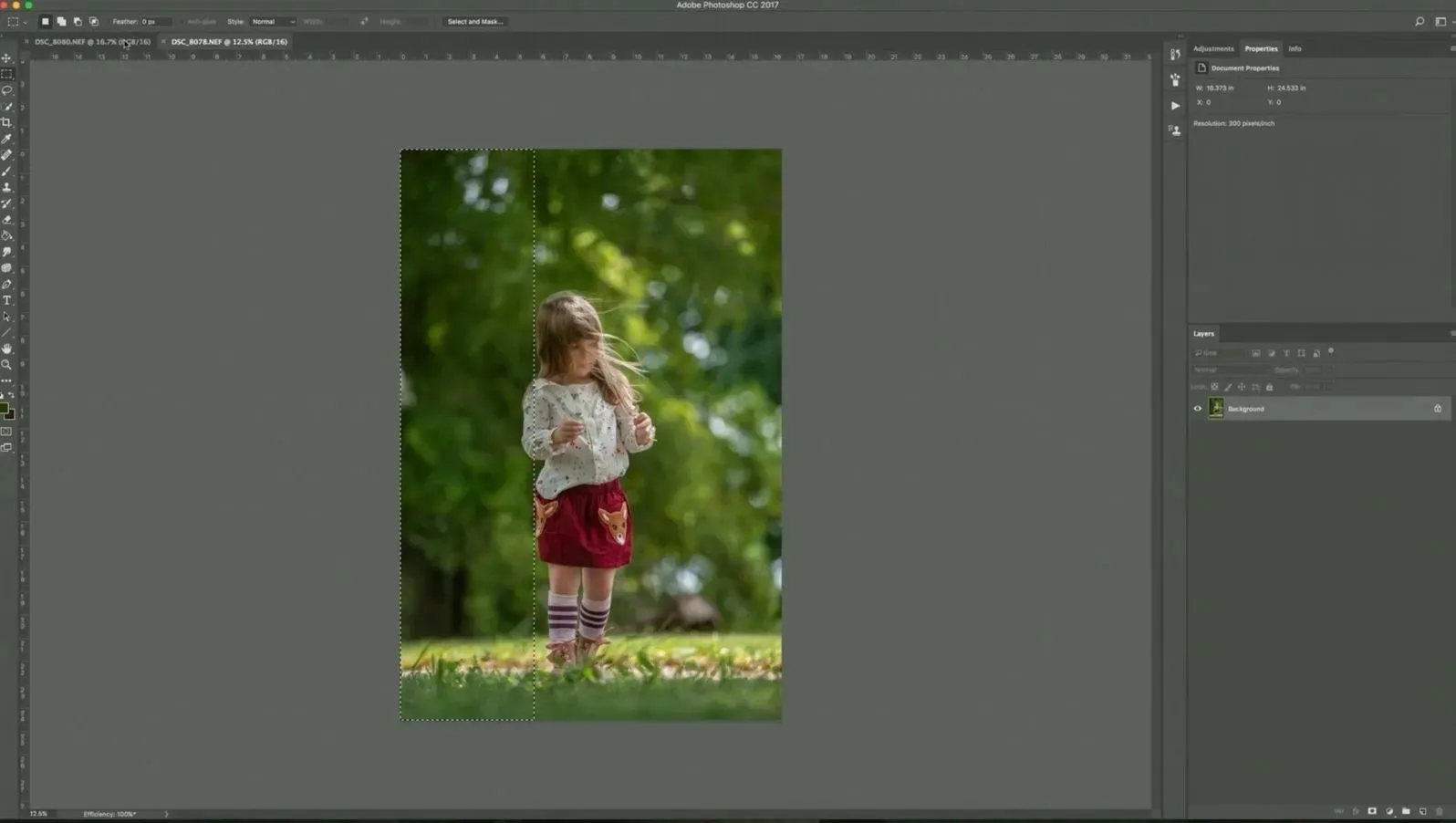This screenshot has height=823, width=1456.
Task: Expand the marquee tool preset picker
Action: 17,22
